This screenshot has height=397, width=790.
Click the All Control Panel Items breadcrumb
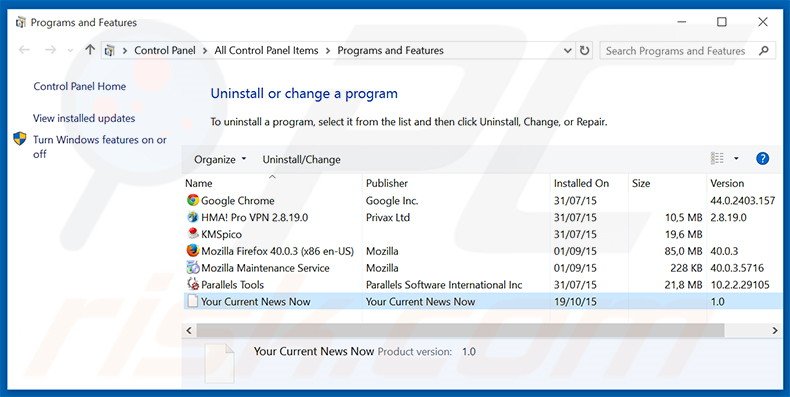[x=266, y=50]
